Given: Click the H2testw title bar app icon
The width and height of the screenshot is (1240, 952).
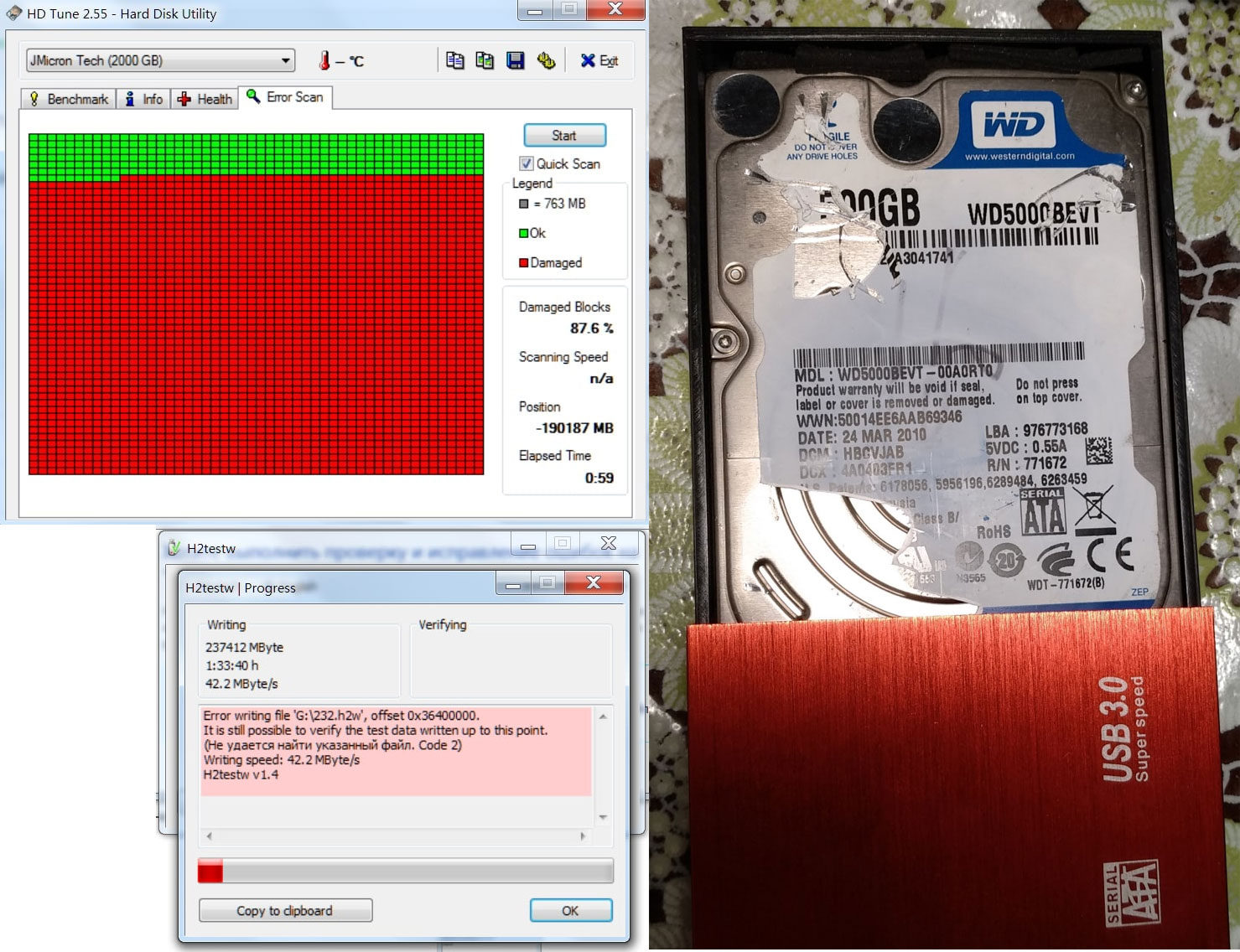Looking at the screenshot, I should coord(174,548).
